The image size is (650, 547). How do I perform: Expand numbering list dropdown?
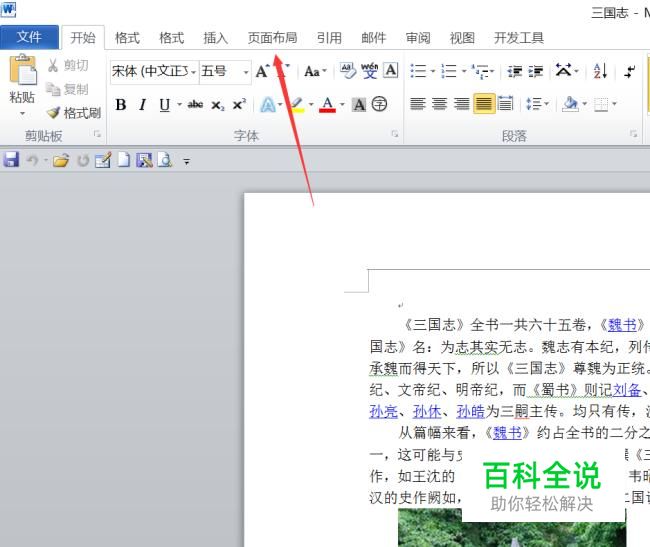pos(464,71)
